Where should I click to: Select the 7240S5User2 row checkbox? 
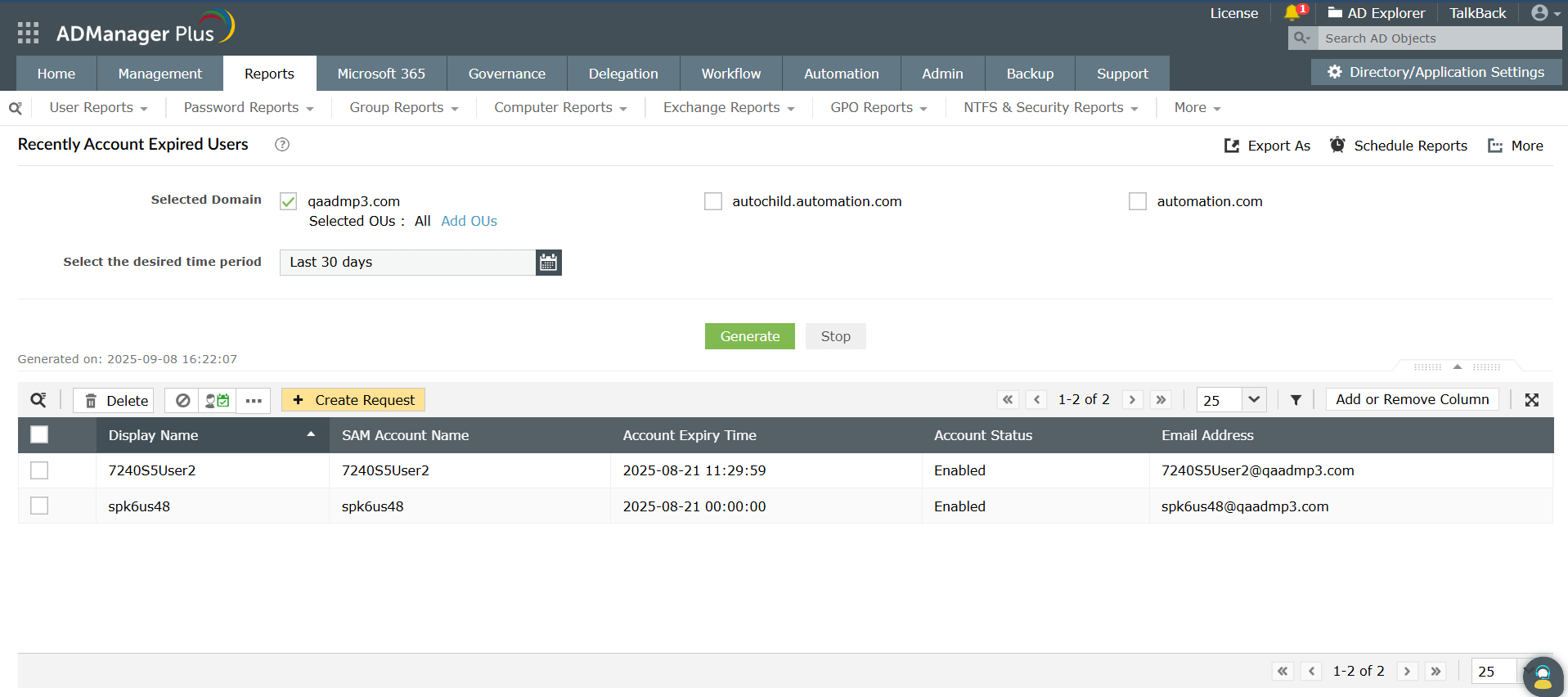[x=39, y=470]
